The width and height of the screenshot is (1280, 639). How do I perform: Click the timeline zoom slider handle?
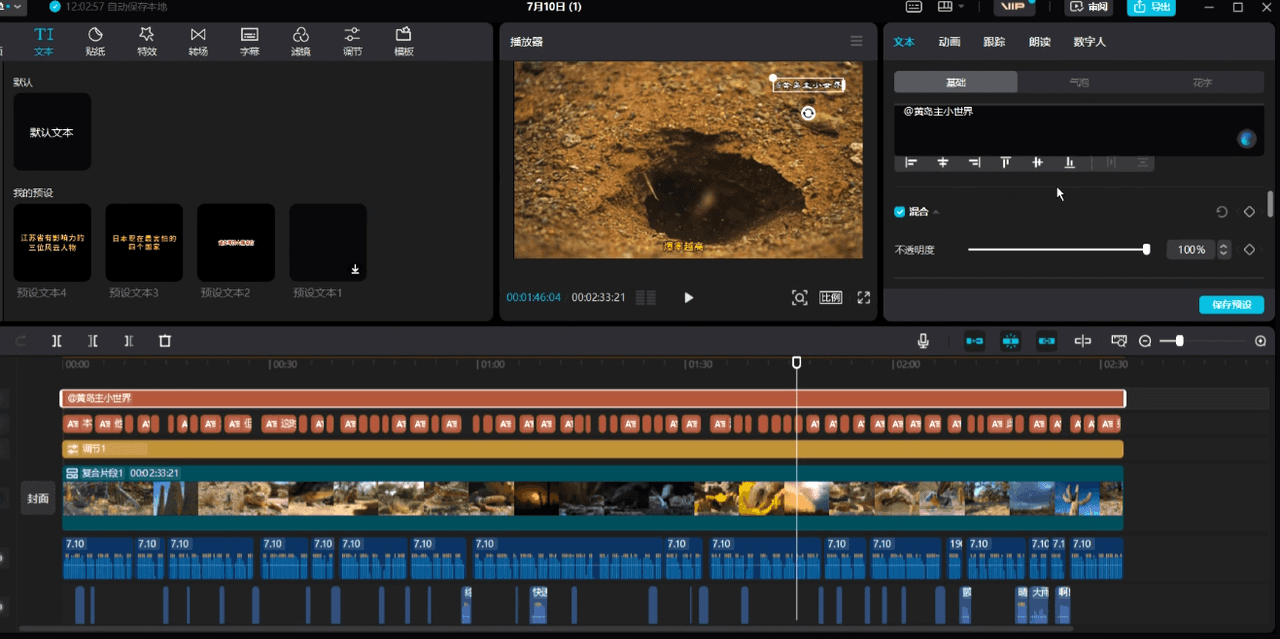1180,341
